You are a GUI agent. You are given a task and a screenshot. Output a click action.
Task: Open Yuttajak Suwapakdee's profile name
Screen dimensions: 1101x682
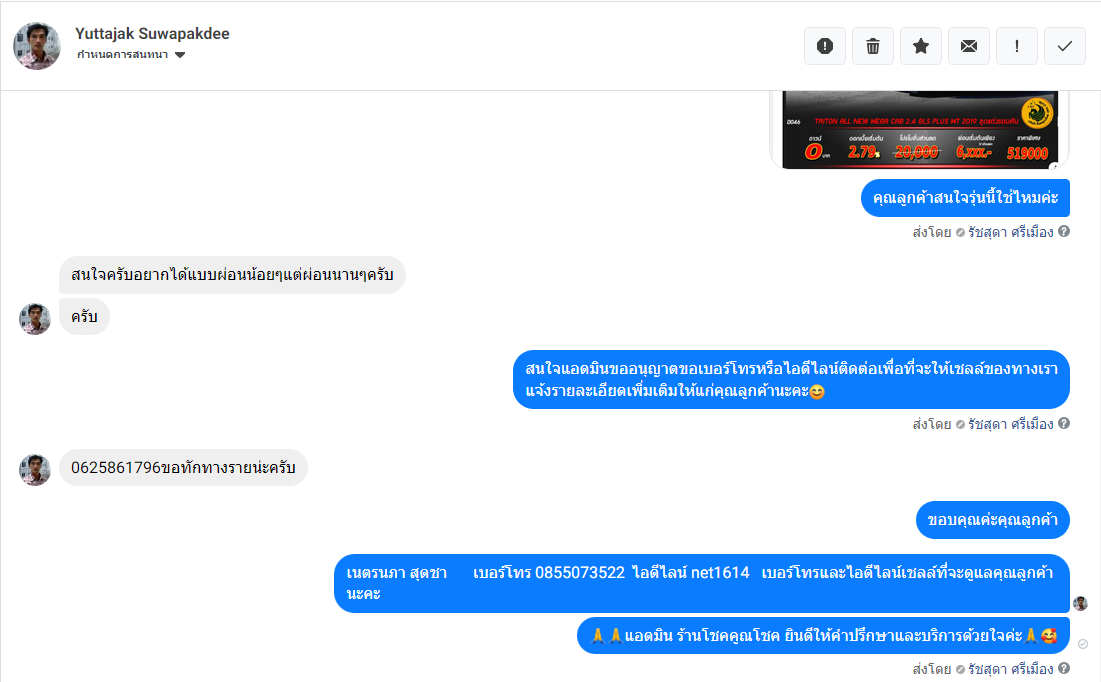152,34
